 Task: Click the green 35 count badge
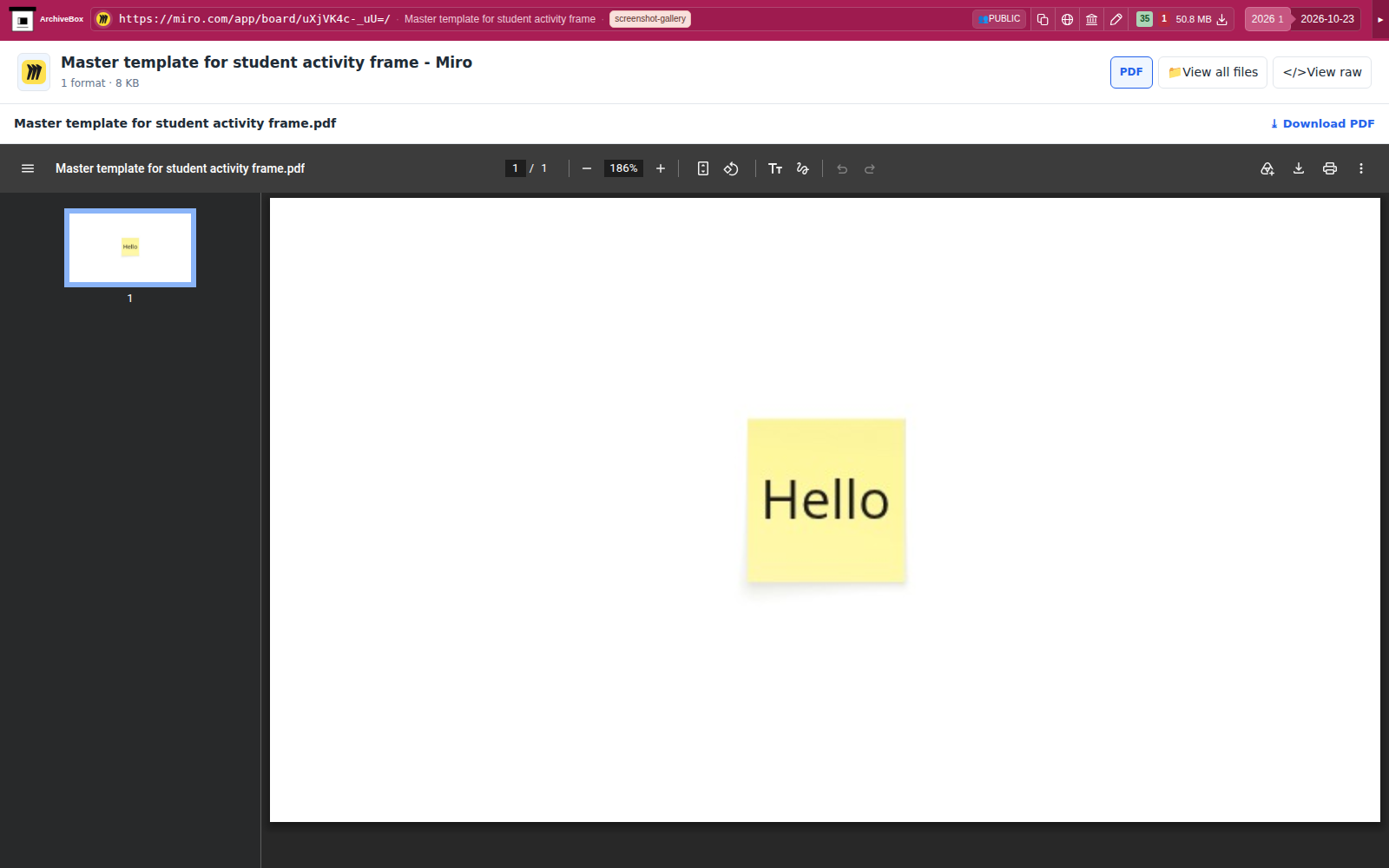pos(1144,19)
